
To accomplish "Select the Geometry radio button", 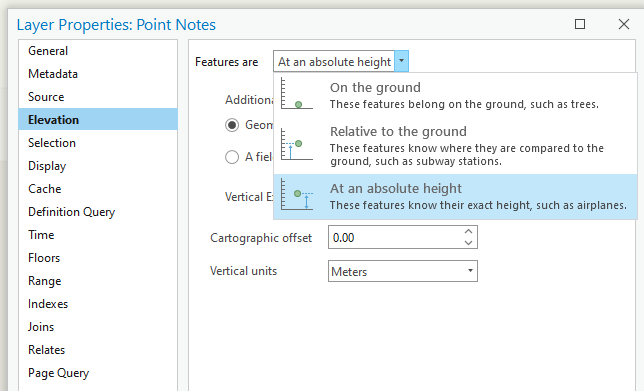I will click(232, 125).
